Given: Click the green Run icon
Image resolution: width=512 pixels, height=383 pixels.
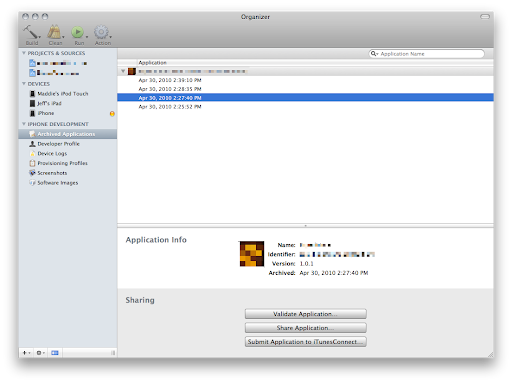Looking at the screenshot, I should (77, 32).
